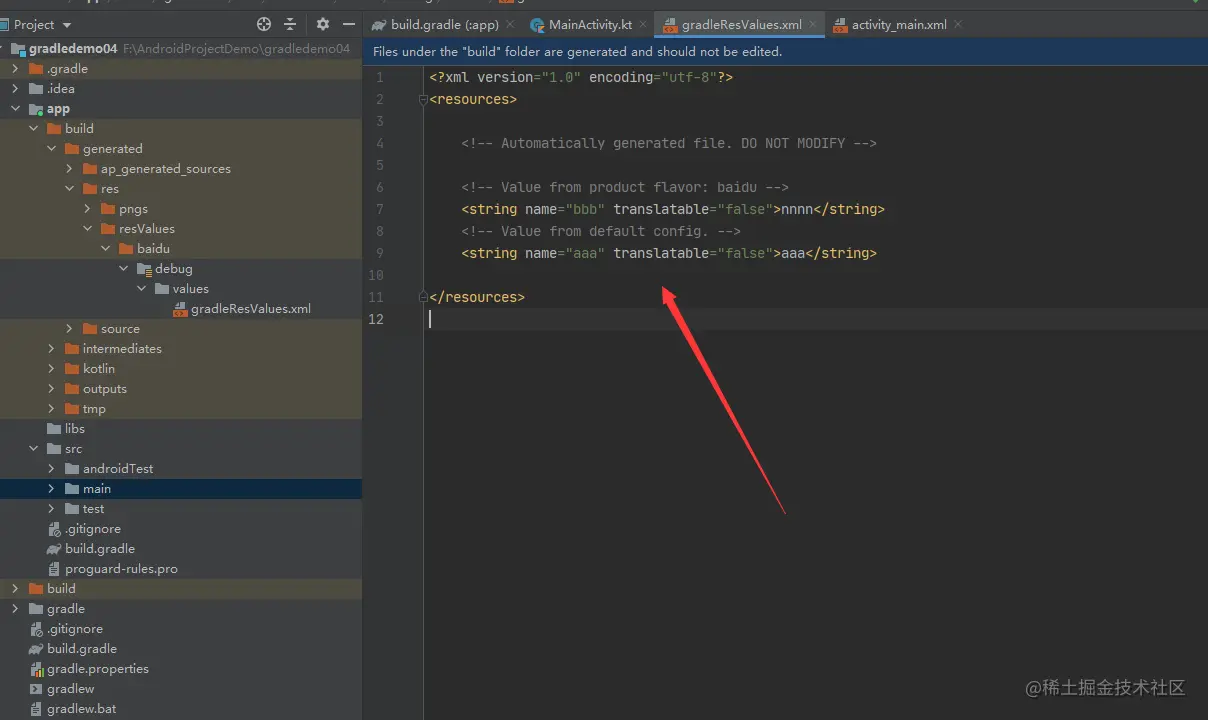This screenshot has height=720, width=1208.
Task: Select the gradleResValues.xml editor tab
Action: pyautogui.click(x=741, y=24)
